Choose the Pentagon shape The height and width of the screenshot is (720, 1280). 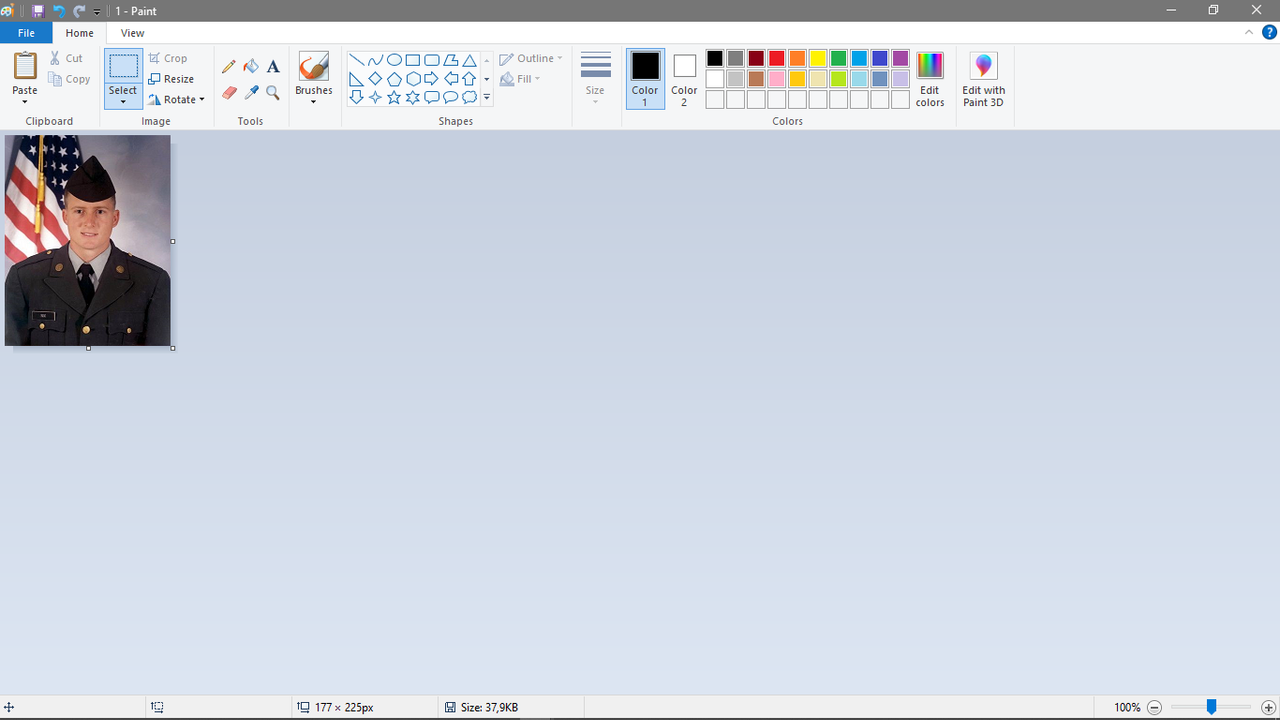(x=394, y=79)
